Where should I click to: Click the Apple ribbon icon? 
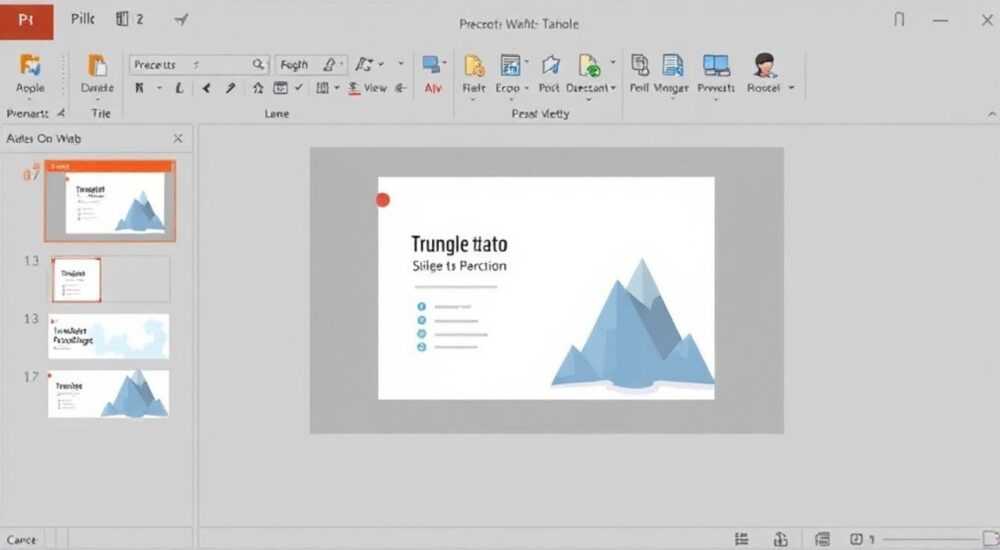pyautogui.click(x=30, y=66)
